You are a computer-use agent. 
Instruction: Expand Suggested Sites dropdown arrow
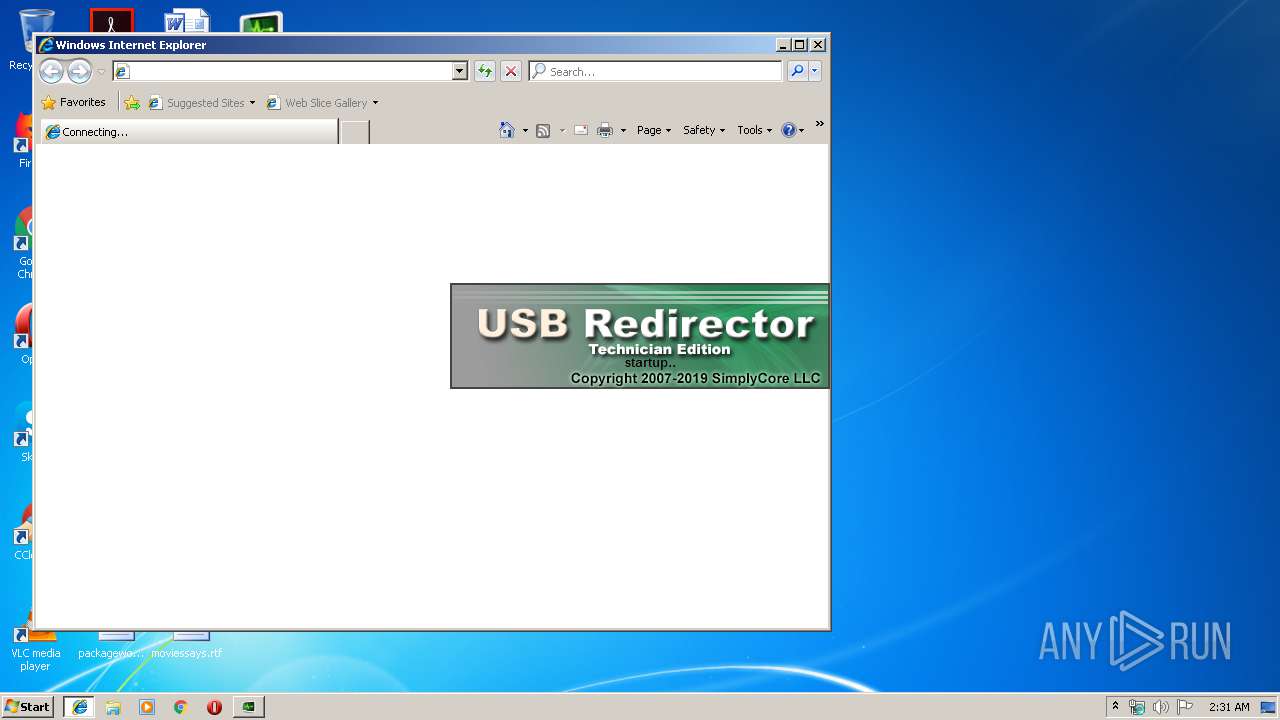pos(252,103)
